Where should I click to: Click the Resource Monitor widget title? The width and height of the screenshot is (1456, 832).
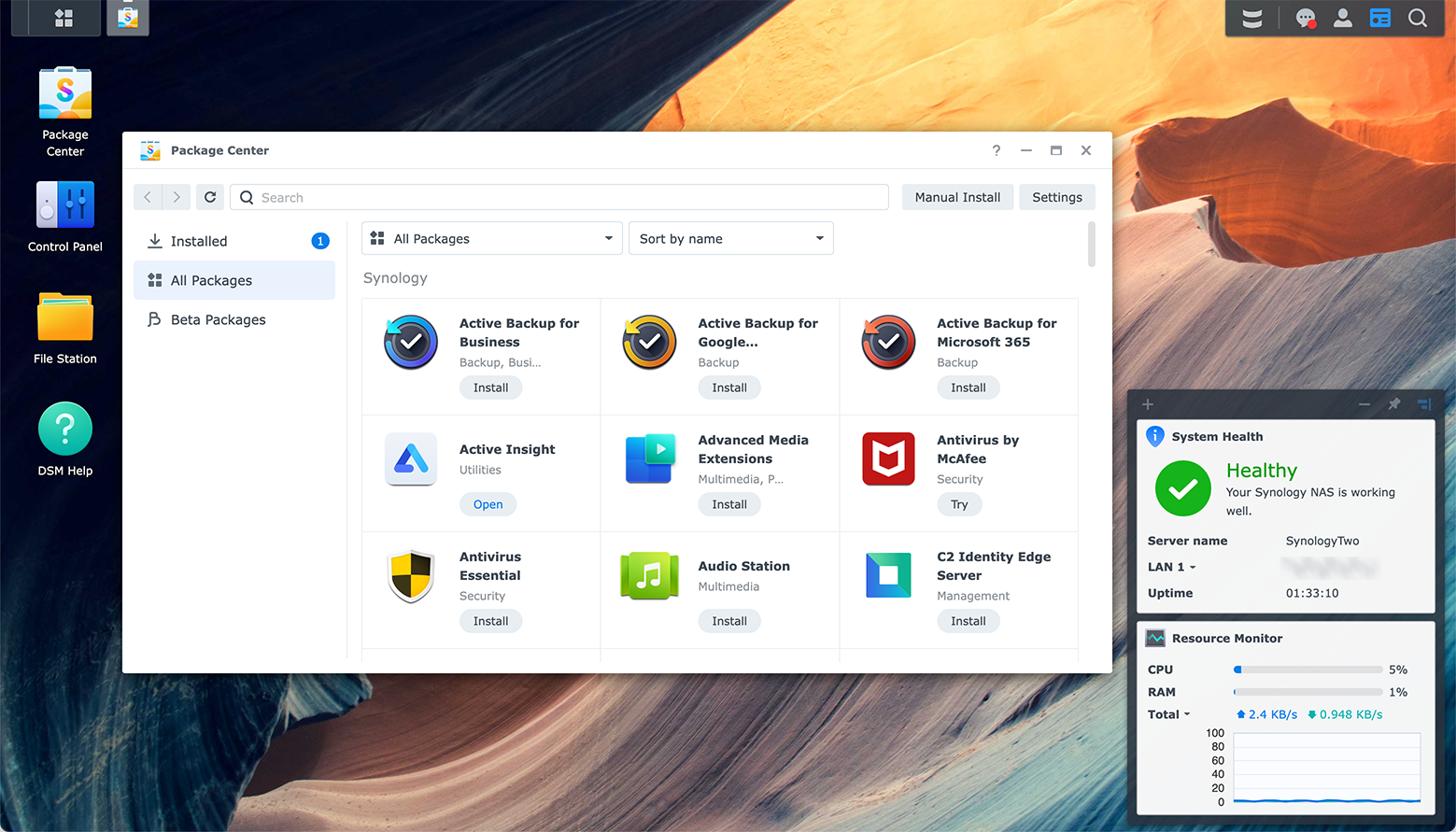pos(1227,638)
